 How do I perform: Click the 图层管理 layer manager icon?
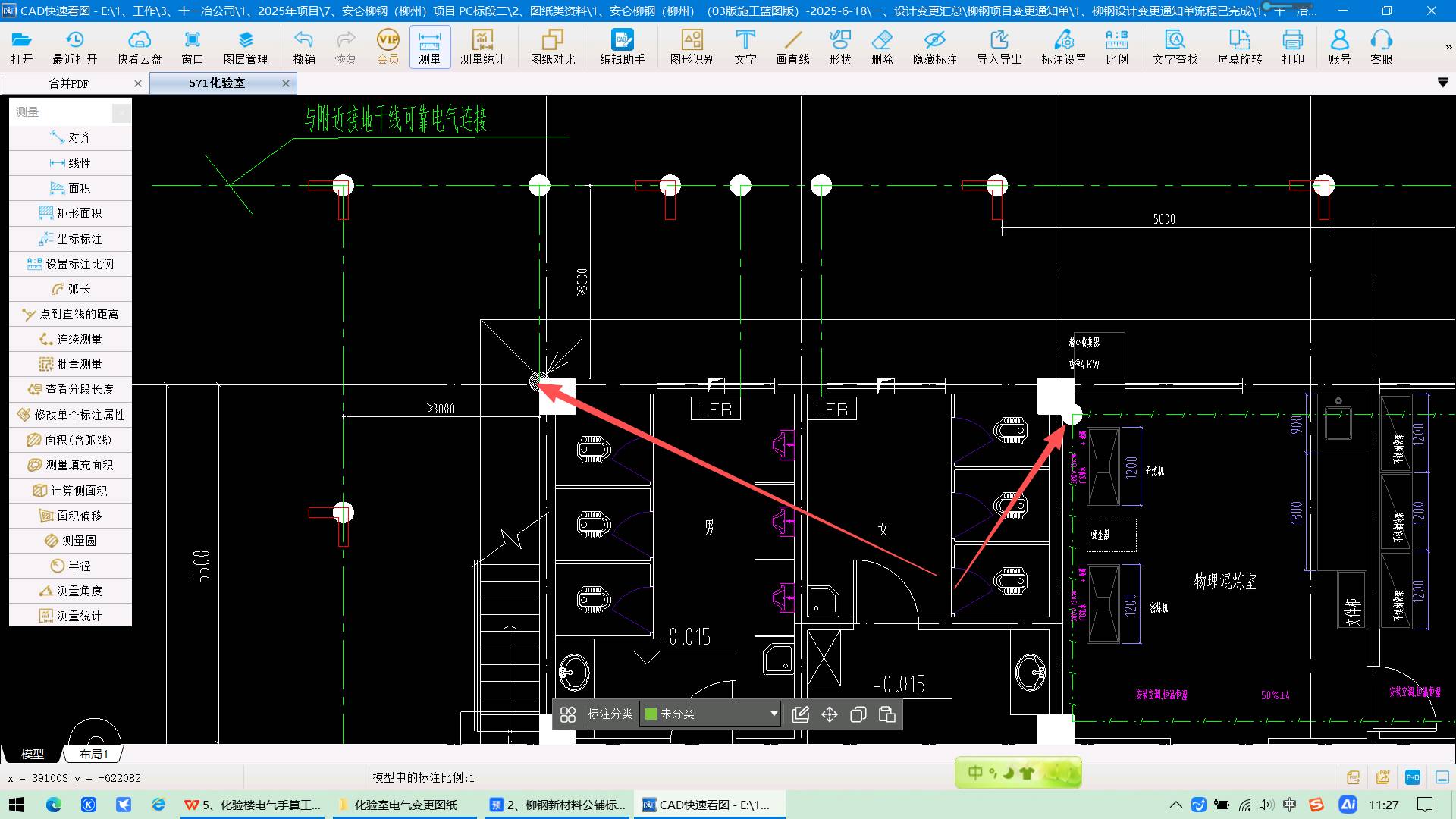[x=245, y=40]
